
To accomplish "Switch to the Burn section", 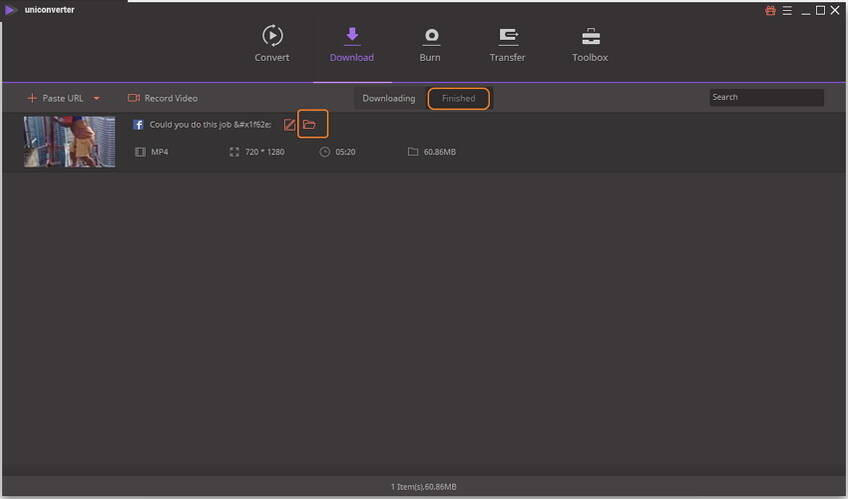I will click(430, 44).
